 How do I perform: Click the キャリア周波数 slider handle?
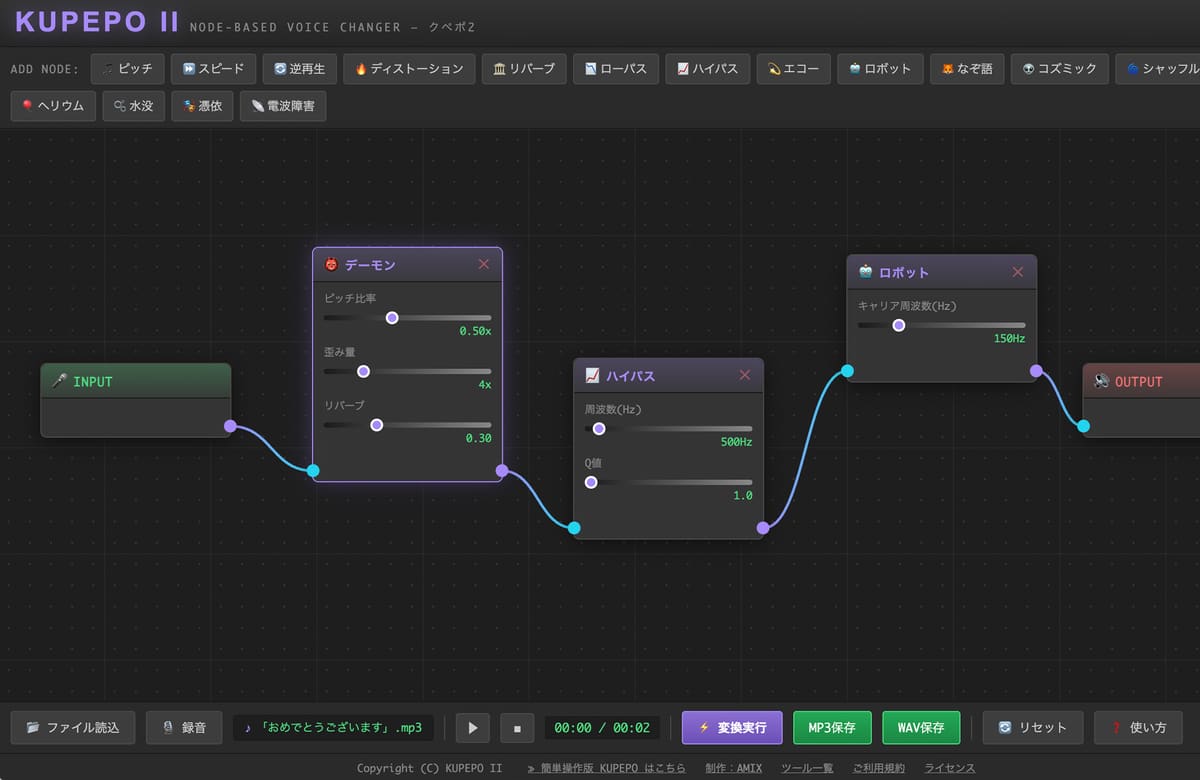click(898, 325)
